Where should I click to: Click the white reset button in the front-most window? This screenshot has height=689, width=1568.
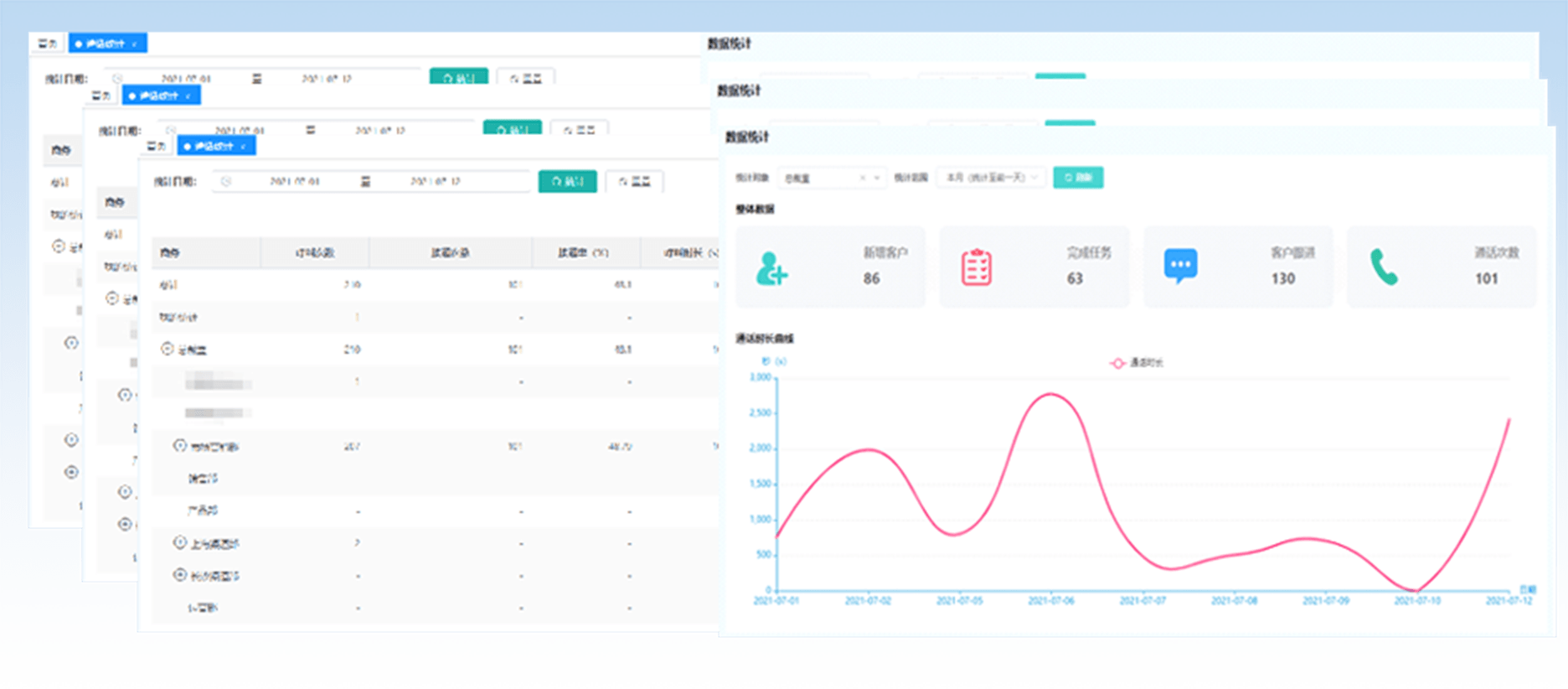coord(634,181)
